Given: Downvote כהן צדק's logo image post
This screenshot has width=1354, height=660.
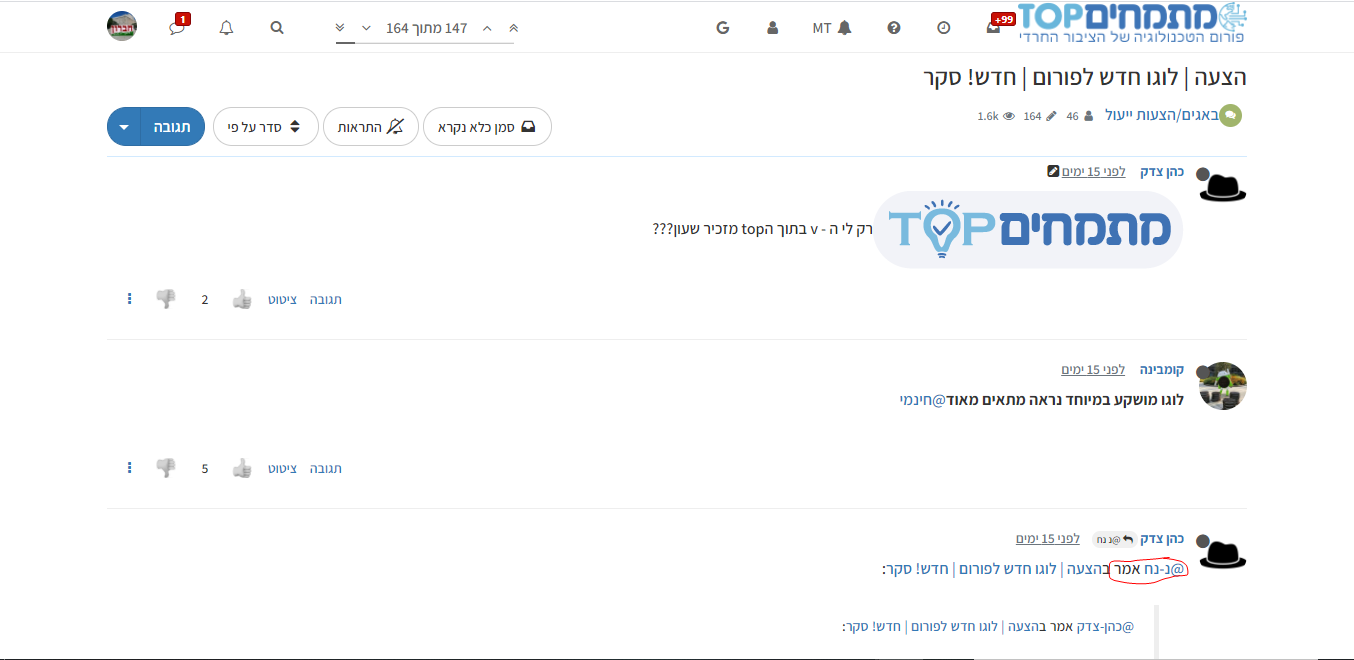Looking at the screenshot, I should tap(166, 299).
